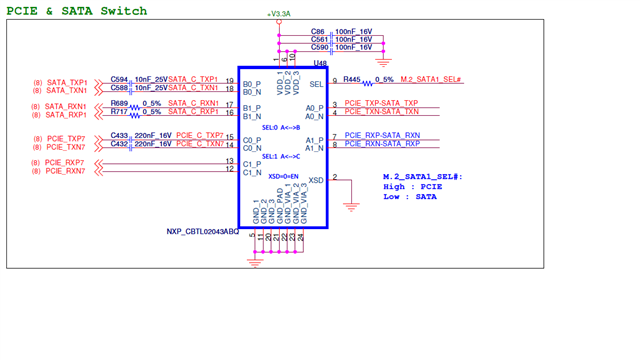Select the XSD pin name on U48

pos(316,180)
